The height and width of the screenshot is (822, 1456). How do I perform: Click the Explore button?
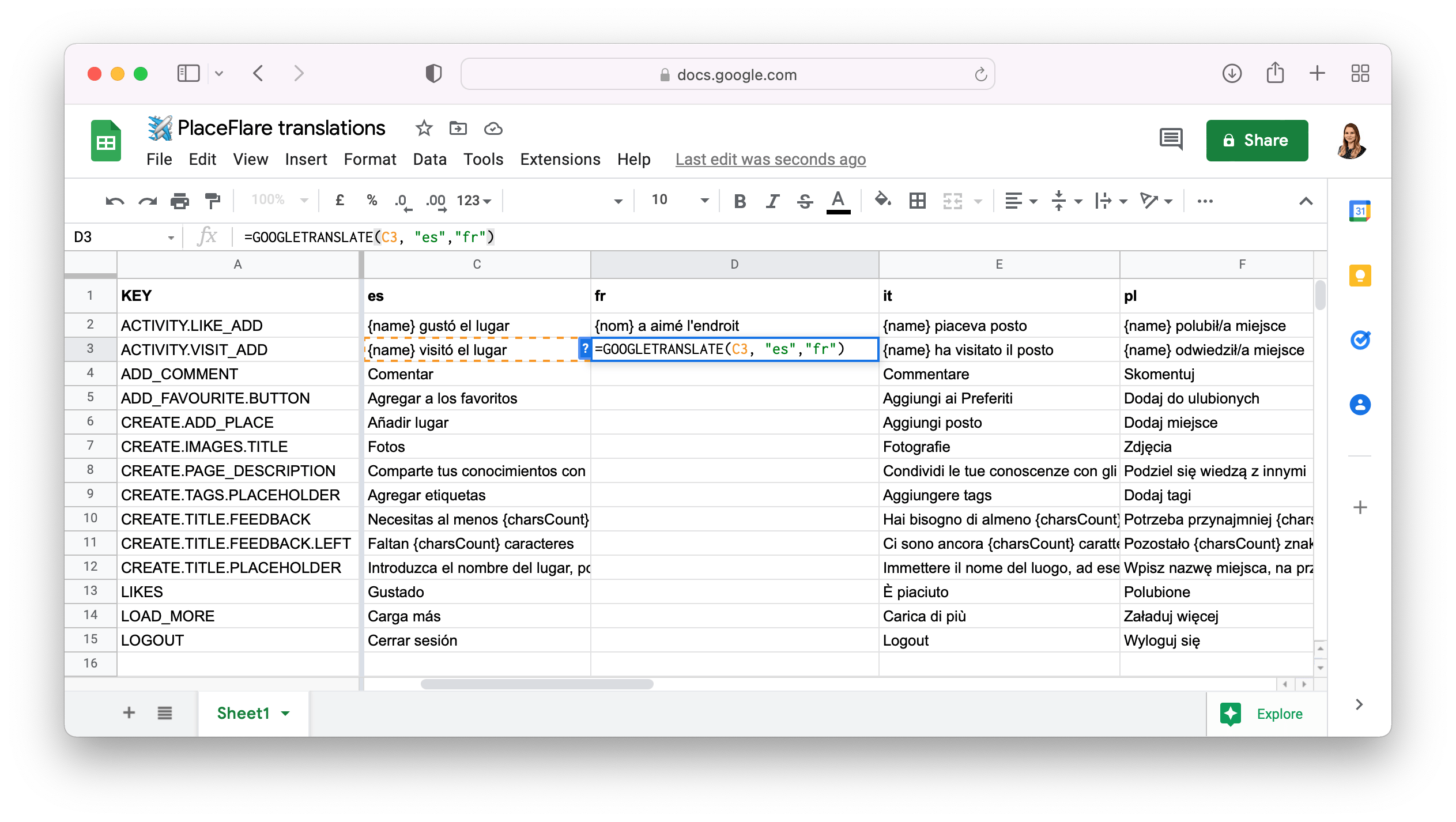point(1262,714)
